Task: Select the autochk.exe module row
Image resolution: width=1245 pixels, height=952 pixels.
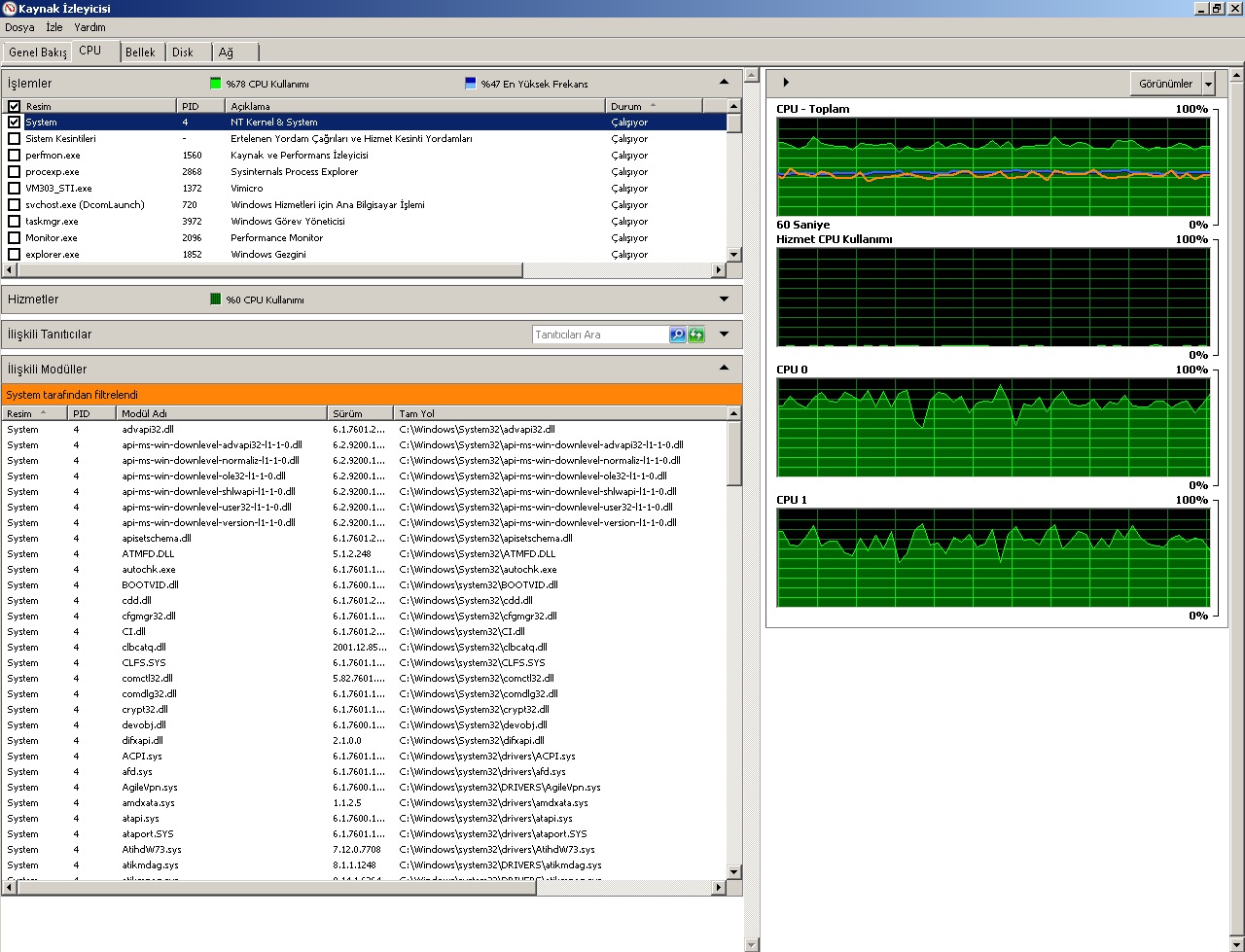Action: [364, 569]
